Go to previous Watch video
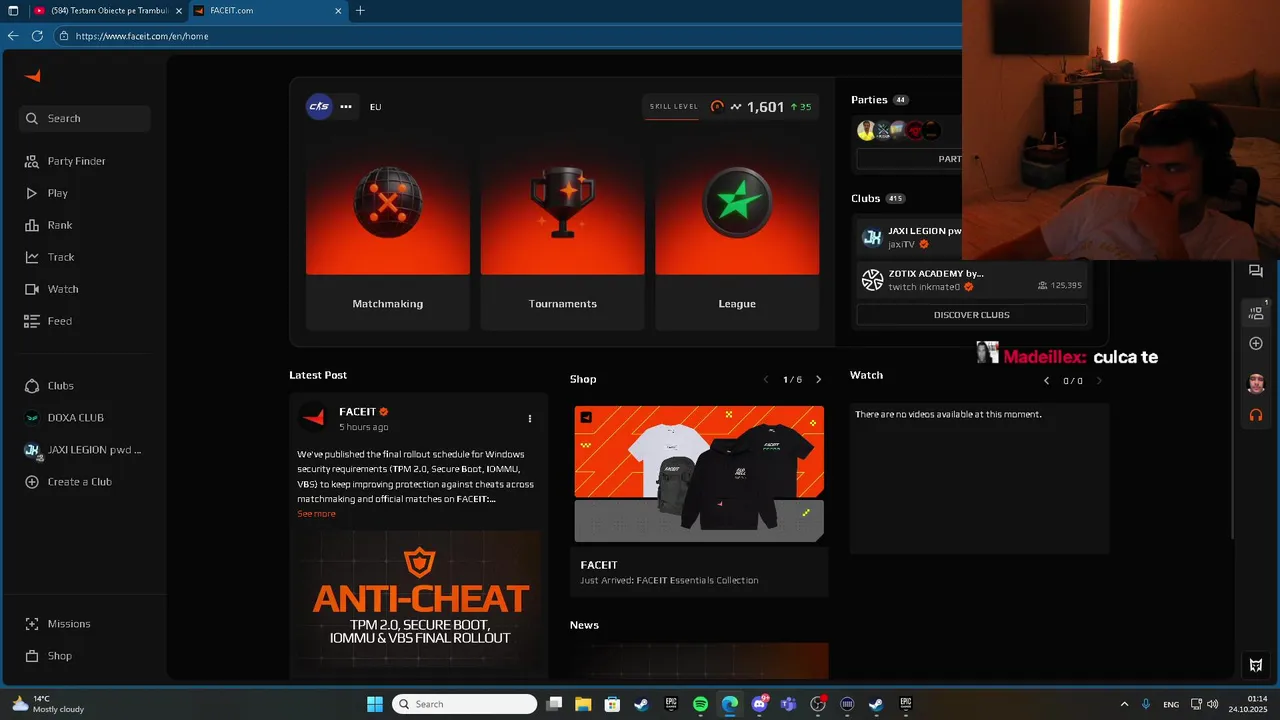This screenshot has width=1280, height=720. pyautogui.click(x=1047, y=381)
